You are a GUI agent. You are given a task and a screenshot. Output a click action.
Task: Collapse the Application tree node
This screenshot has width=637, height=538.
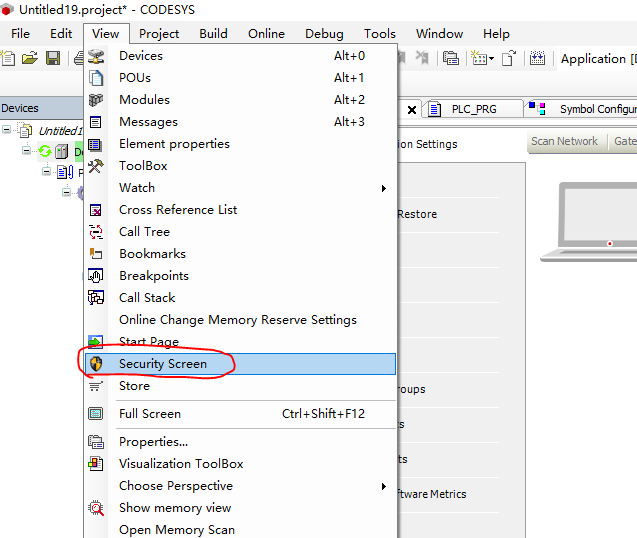pyautogui.click(x=67, y=192)
